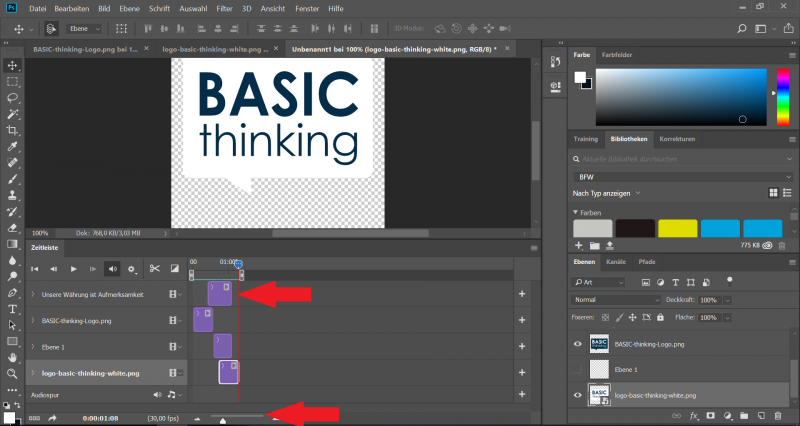Hide the logo-basic-thinking-white.png layer
Screen dimensions: 800x426
578,395
